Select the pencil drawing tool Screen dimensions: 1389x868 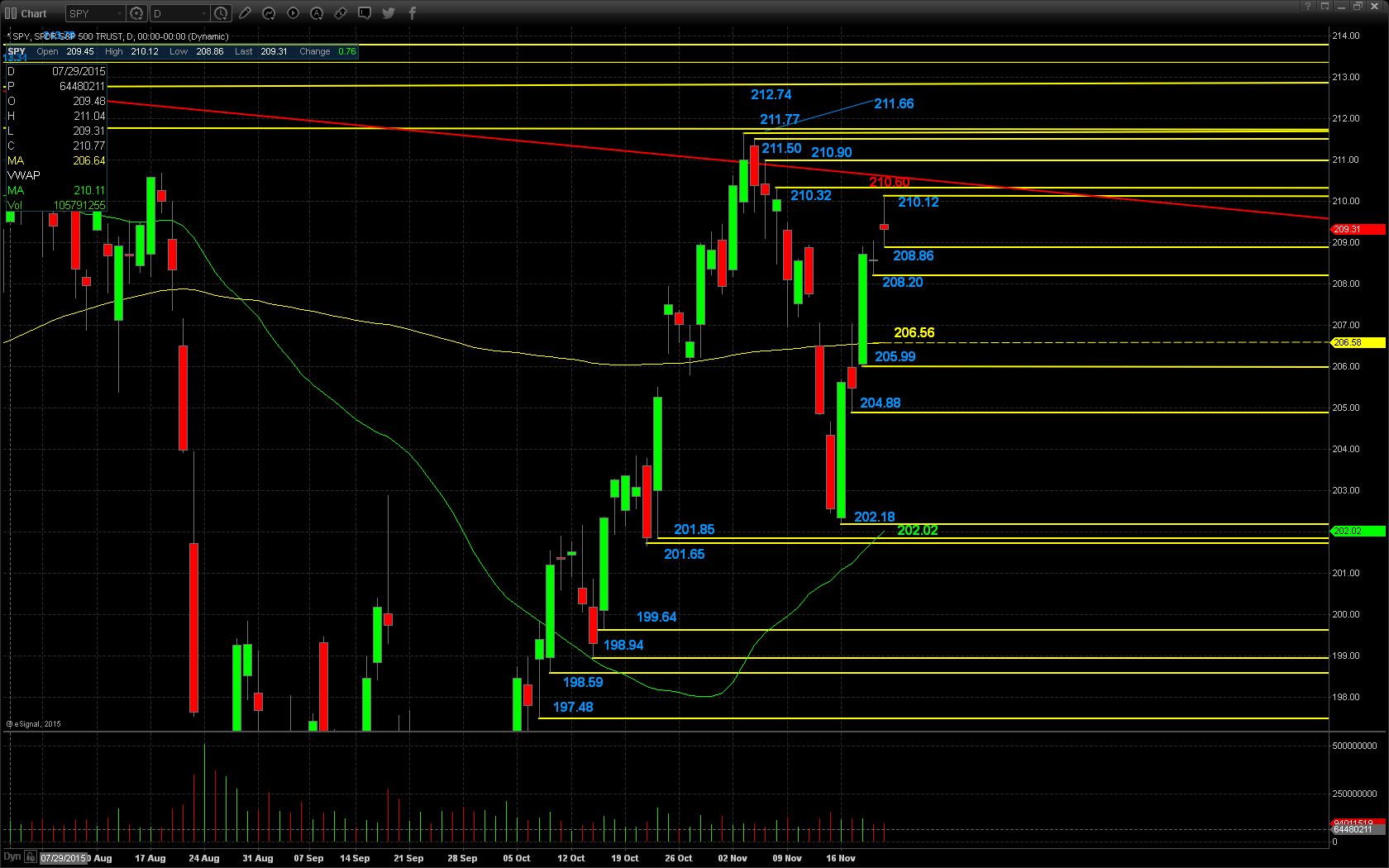[x=245, y=13]
